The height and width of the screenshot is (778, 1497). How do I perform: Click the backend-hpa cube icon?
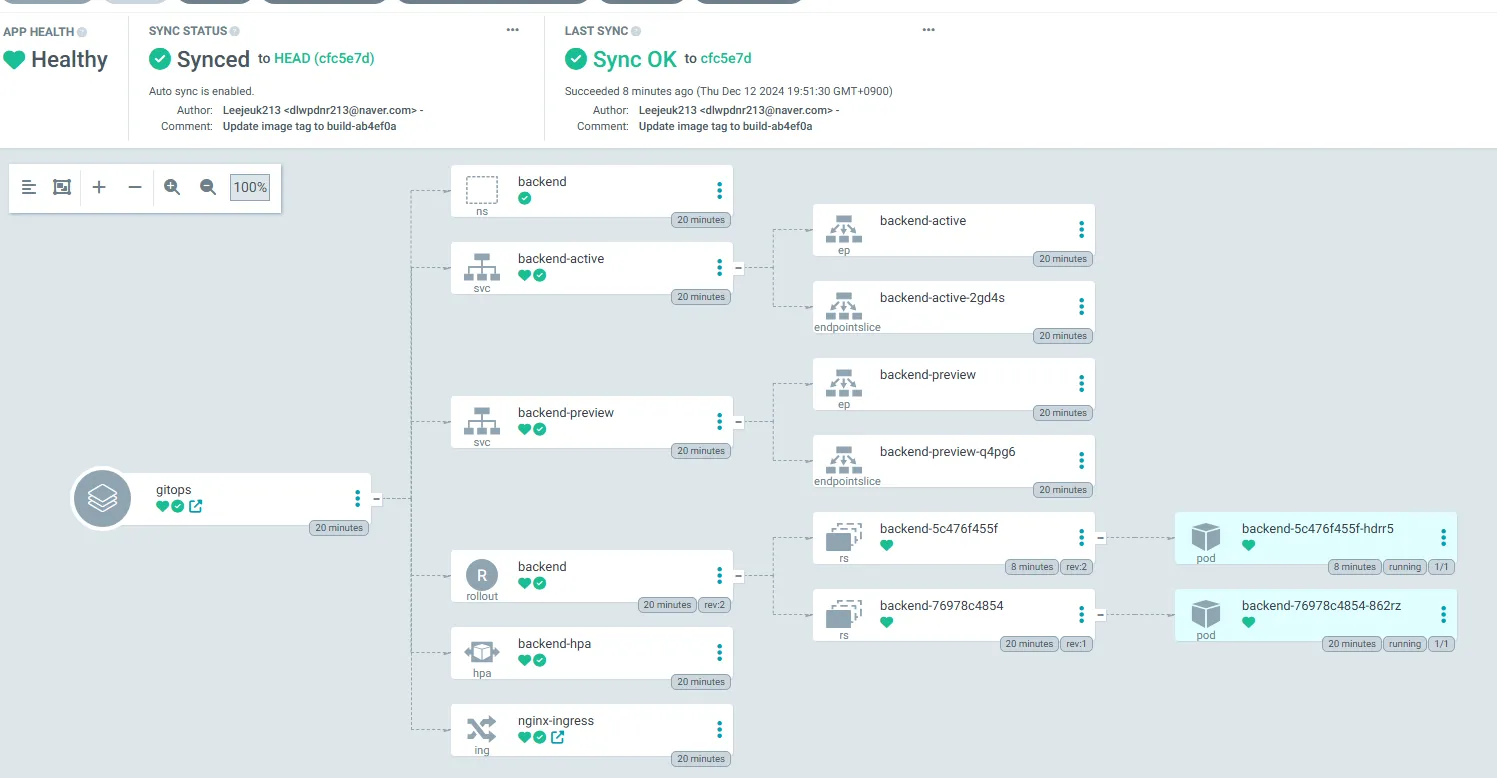tap(482, 652)
